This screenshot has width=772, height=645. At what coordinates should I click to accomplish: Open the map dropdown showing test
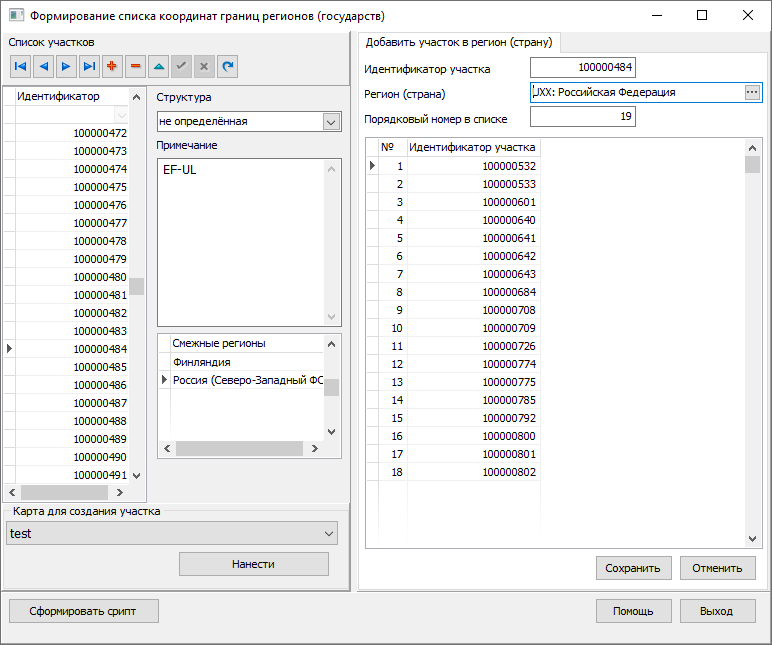329,534
